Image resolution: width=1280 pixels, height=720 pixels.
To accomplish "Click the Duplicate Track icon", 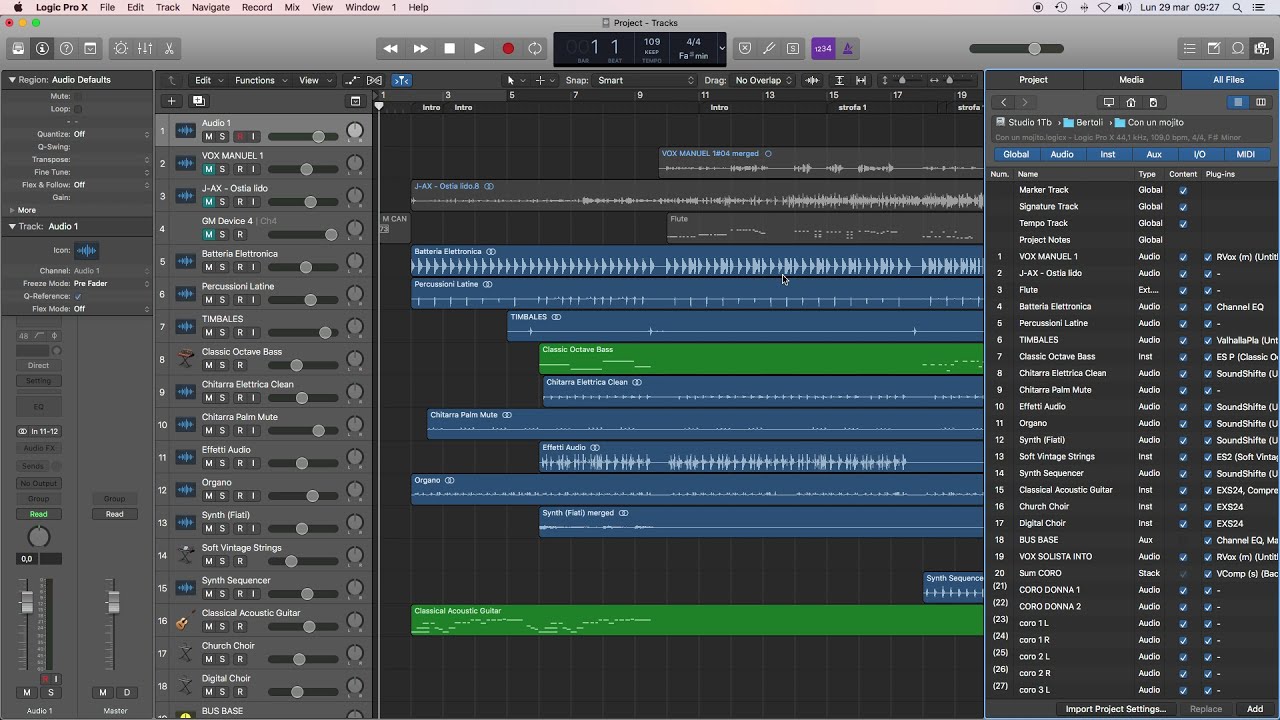I will [198, 101].
